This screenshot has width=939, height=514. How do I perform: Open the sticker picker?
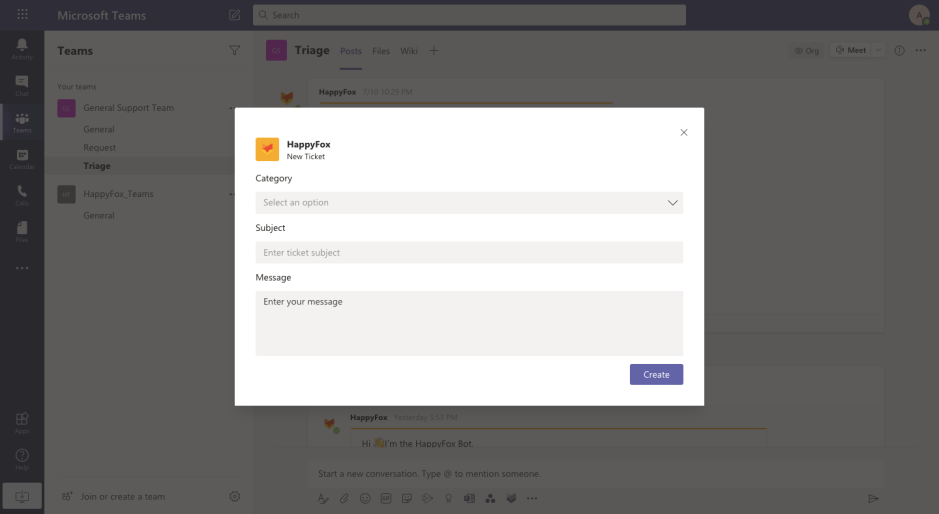pyautogui.click(x=407, y=498)
